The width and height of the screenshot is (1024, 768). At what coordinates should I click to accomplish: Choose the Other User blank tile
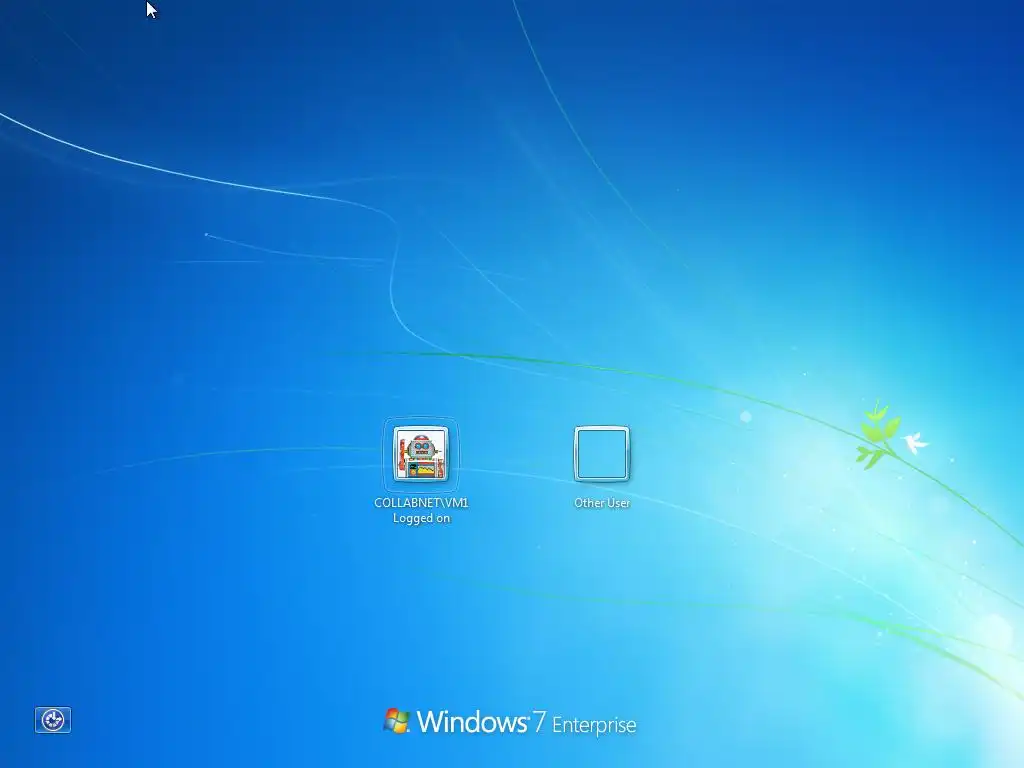click(x=601, y=453)
